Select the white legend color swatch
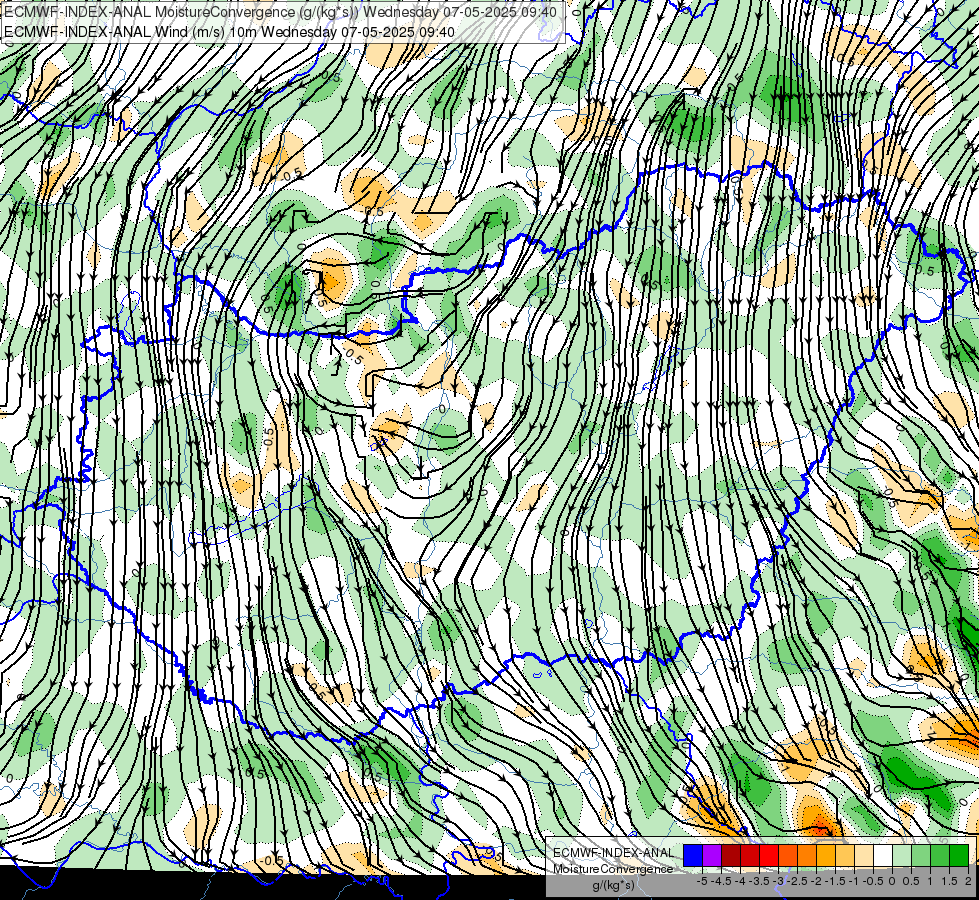The width and height of the screenshot is (979, 900). click(883, 855)
